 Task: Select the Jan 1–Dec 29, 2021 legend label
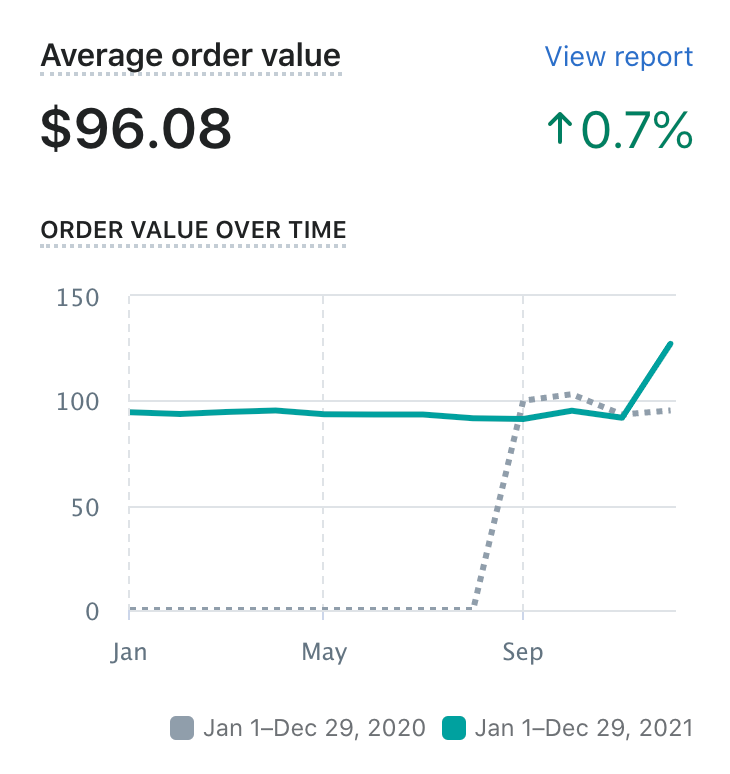584,728
